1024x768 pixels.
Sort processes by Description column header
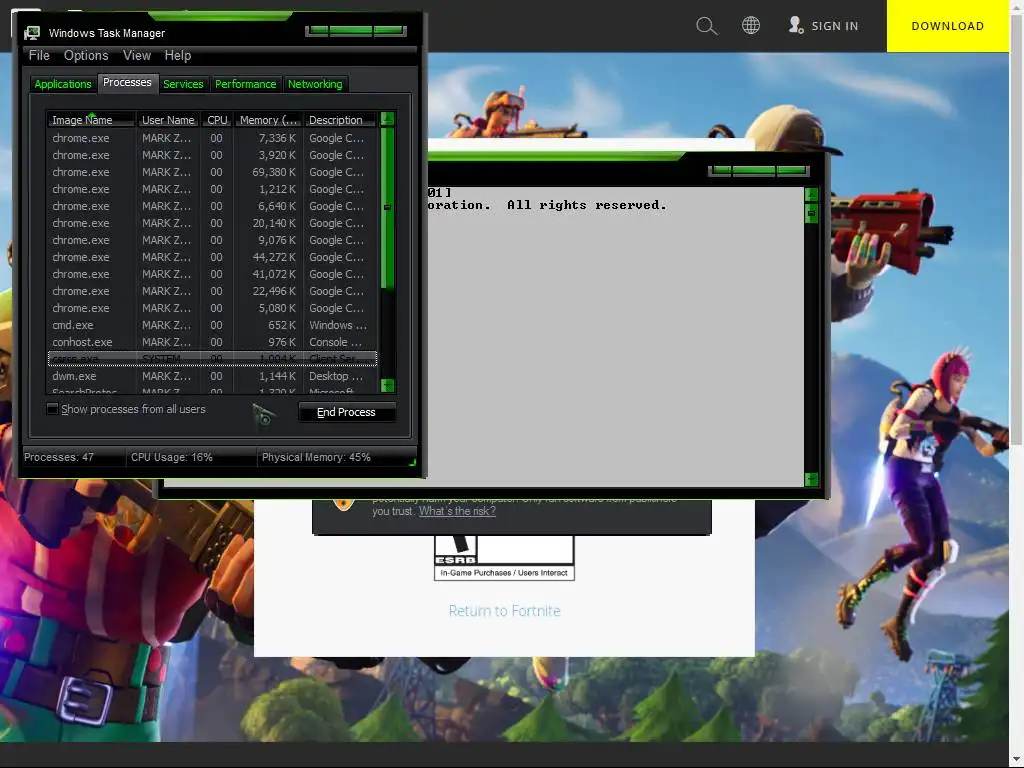(340, 120)
